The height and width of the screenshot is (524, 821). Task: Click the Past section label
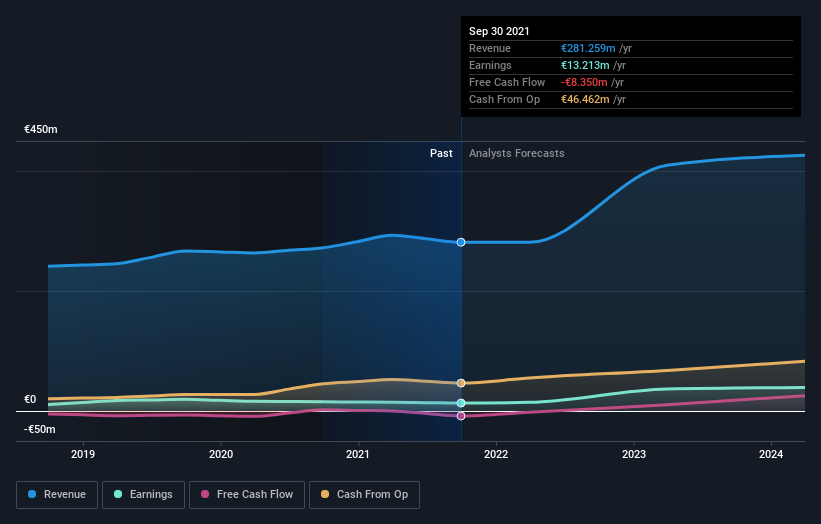click(x=441, y=153)
